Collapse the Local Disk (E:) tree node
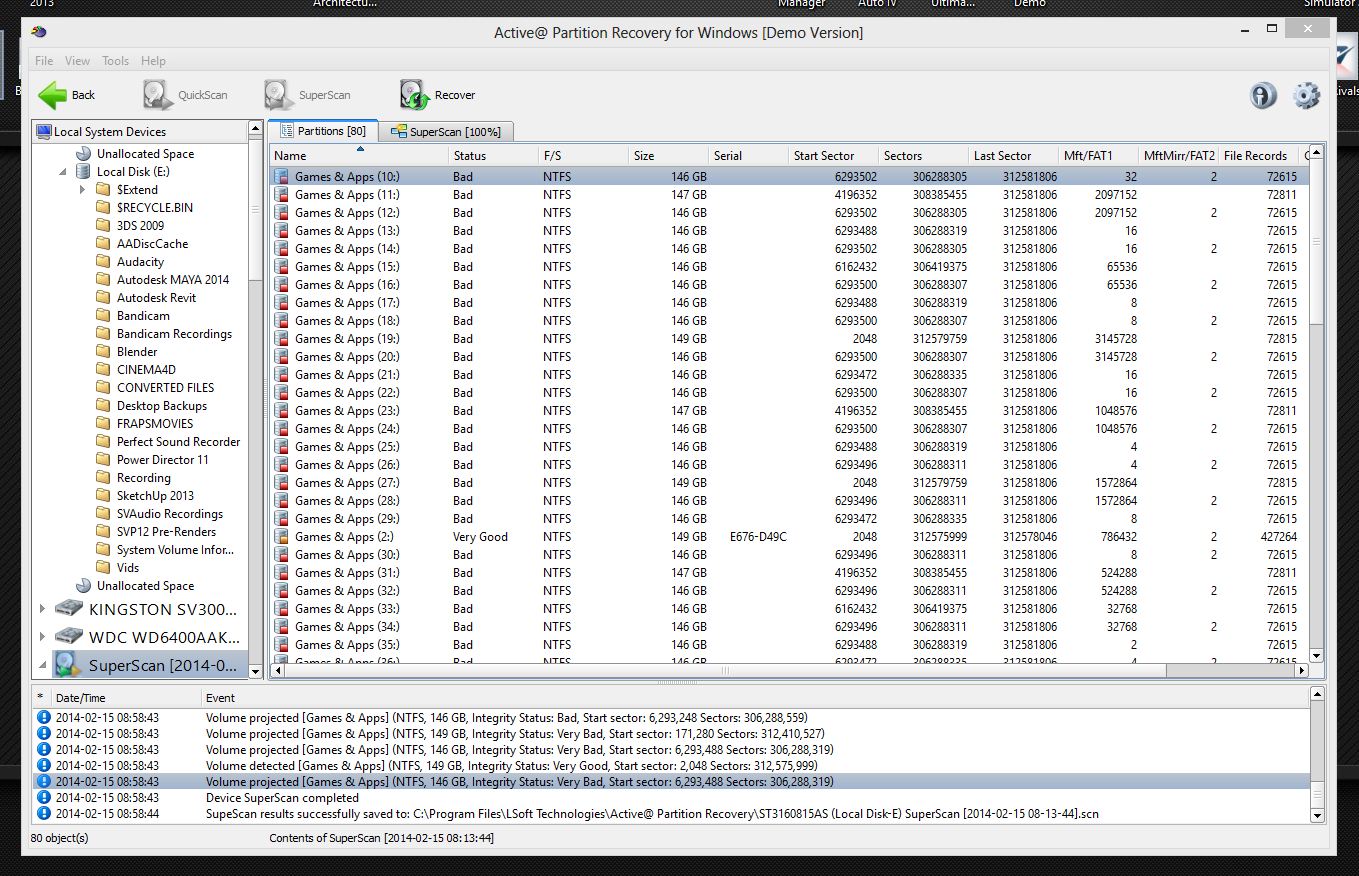The height and width of the screenshot is (876, 1359). point(64,172)
